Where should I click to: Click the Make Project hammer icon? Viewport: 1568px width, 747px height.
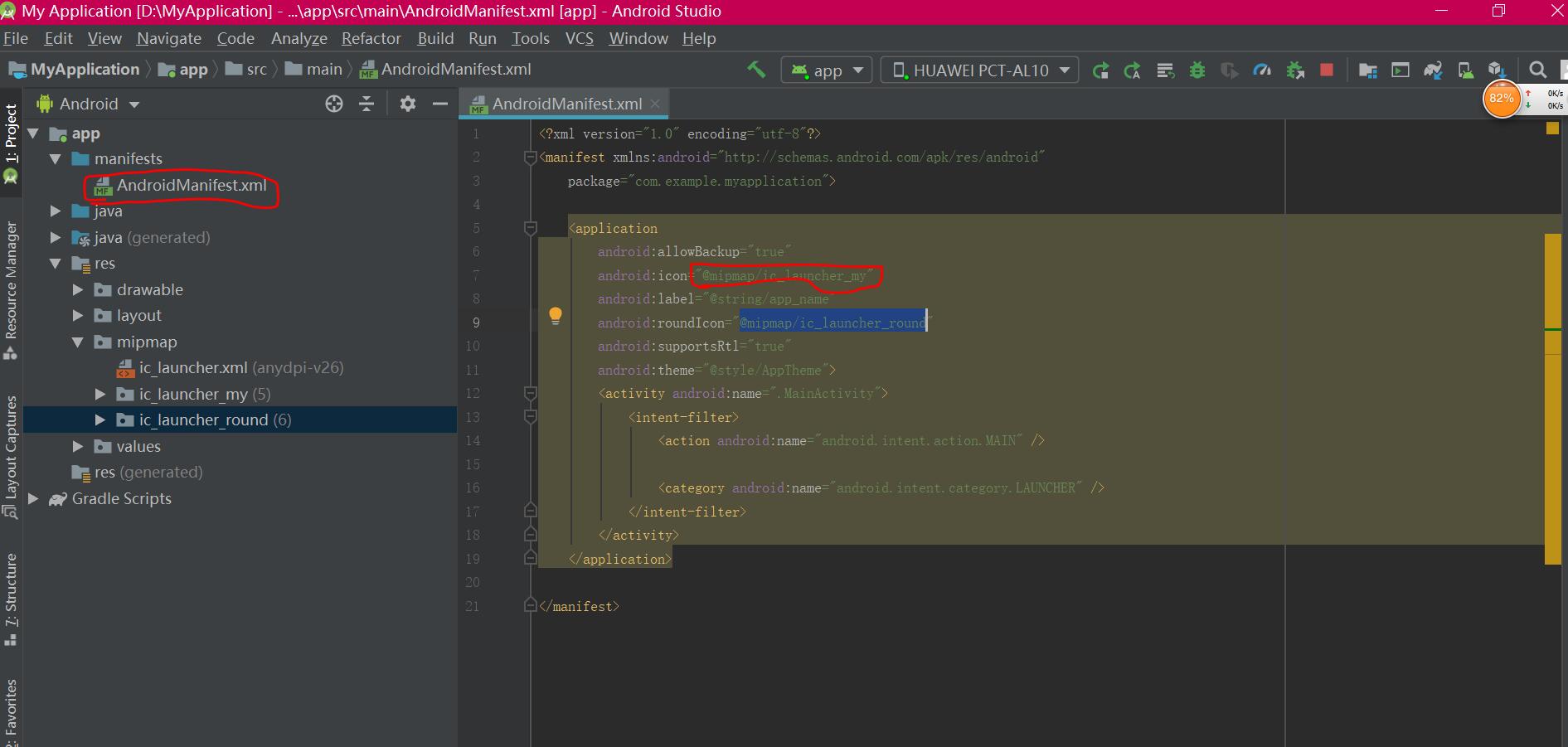coord(756,70)
